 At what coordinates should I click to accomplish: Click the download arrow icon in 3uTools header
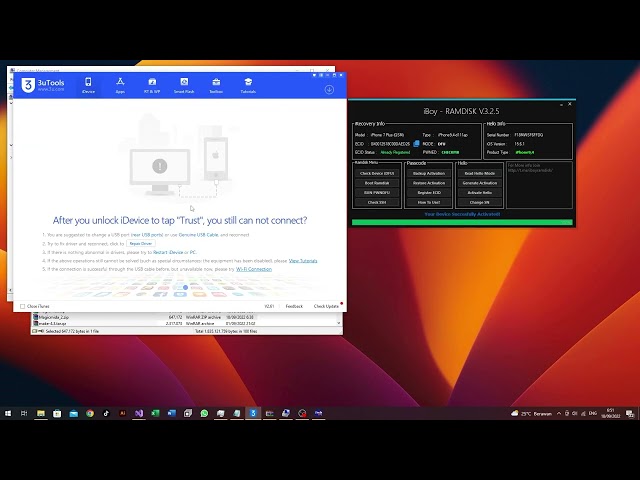[329, 89]
